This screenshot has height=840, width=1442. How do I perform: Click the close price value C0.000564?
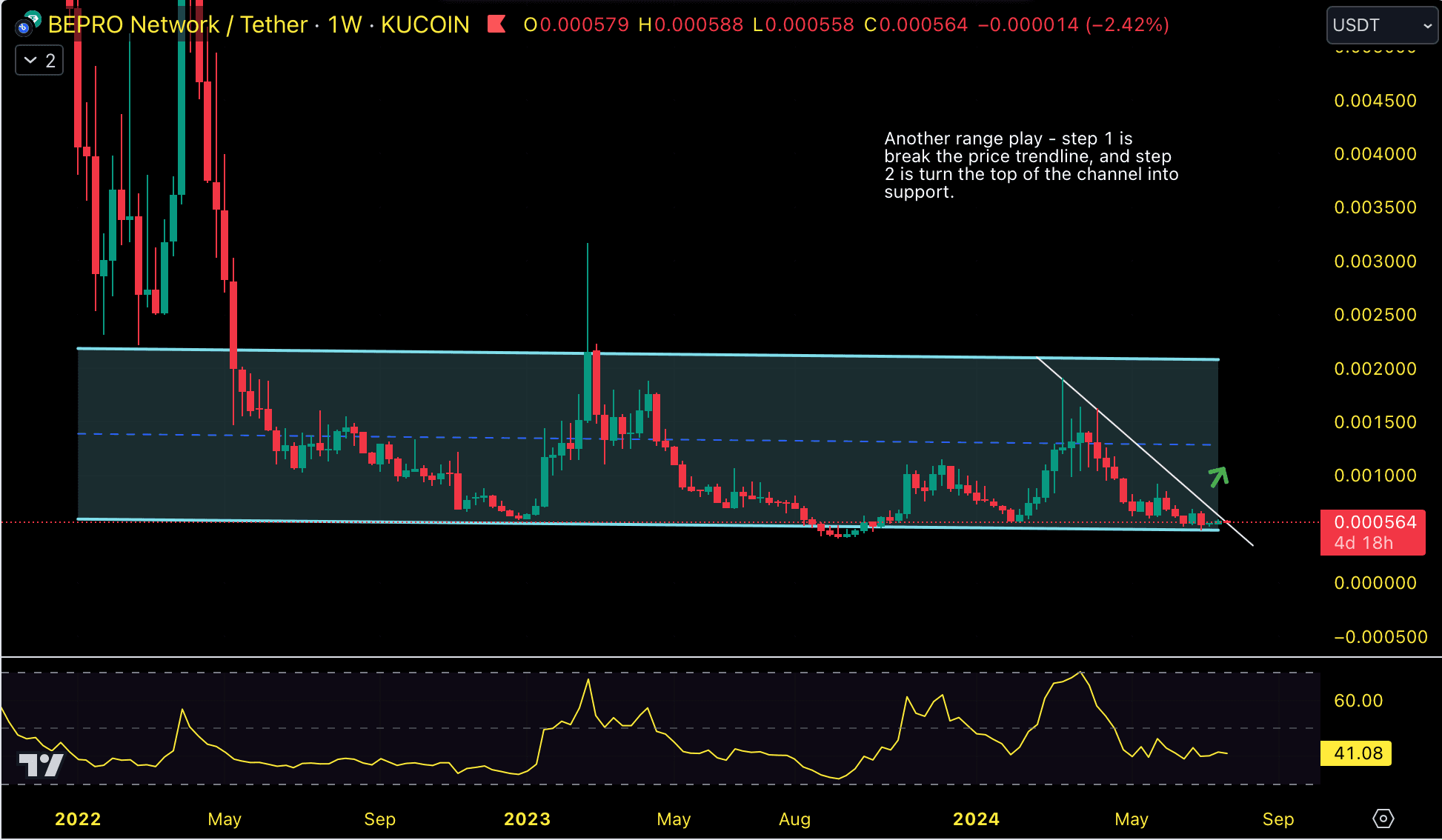click(916, 24)
